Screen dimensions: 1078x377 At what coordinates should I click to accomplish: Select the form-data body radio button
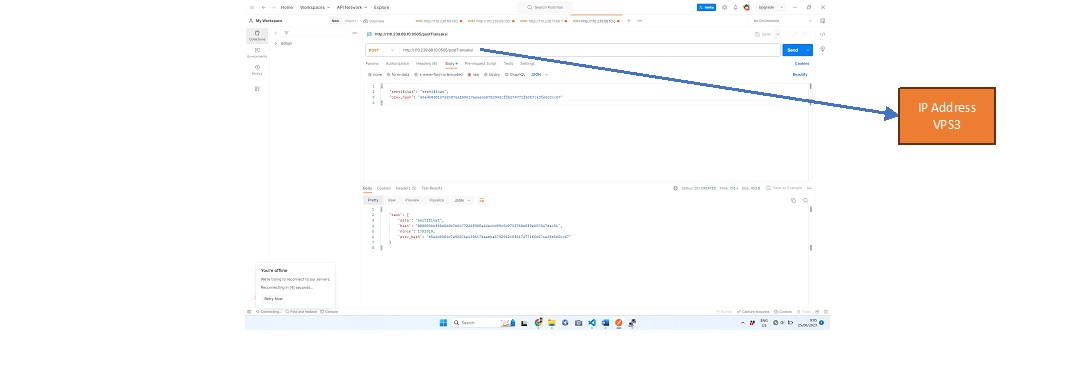(388, 74)
